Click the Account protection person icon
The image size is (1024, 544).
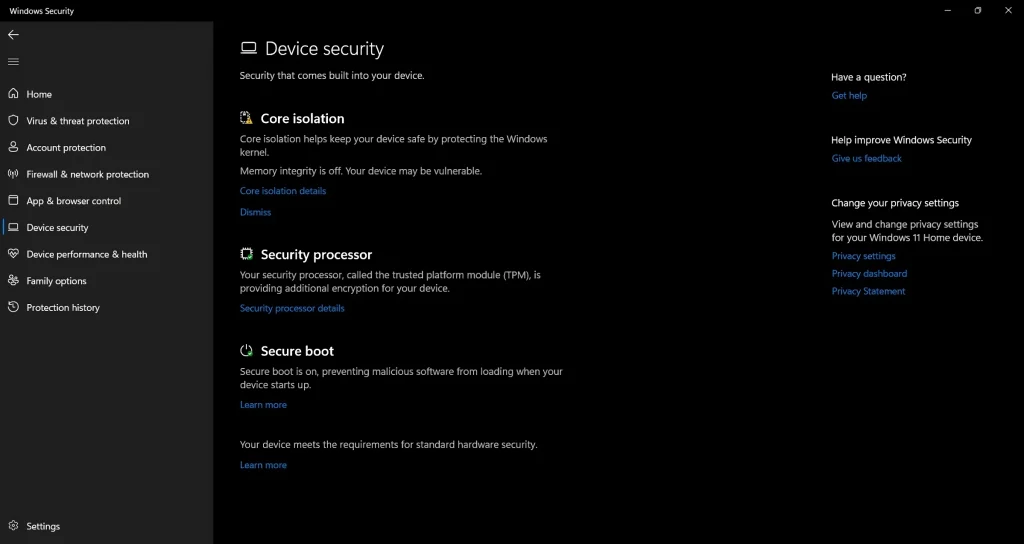[13, 147]
